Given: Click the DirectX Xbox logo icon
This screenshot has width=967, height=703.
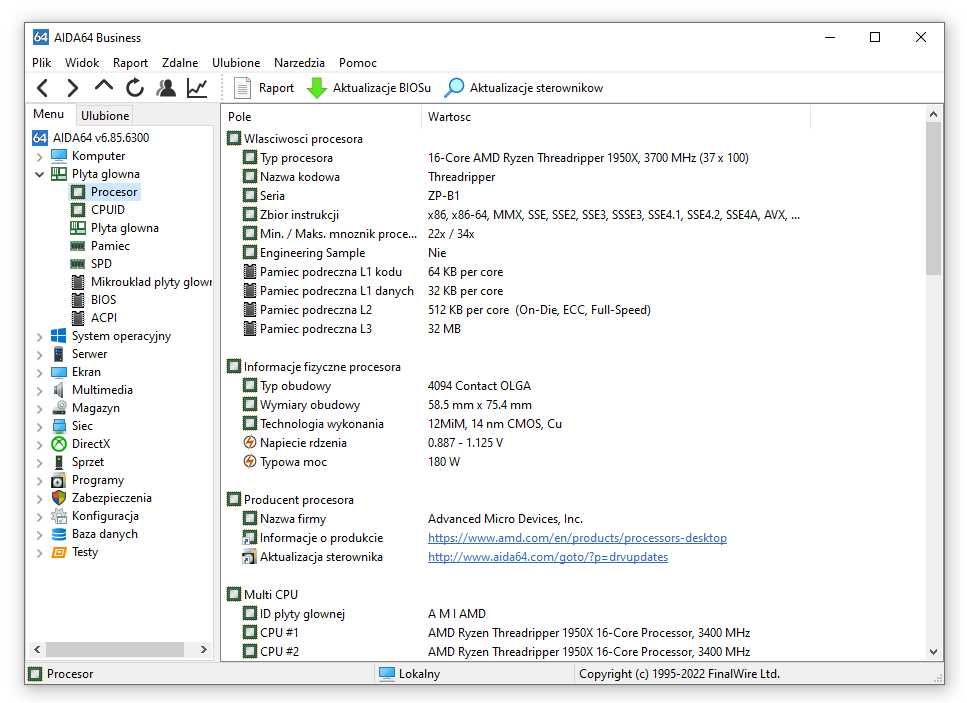Looking at the screenshot, I should [59, 444].
